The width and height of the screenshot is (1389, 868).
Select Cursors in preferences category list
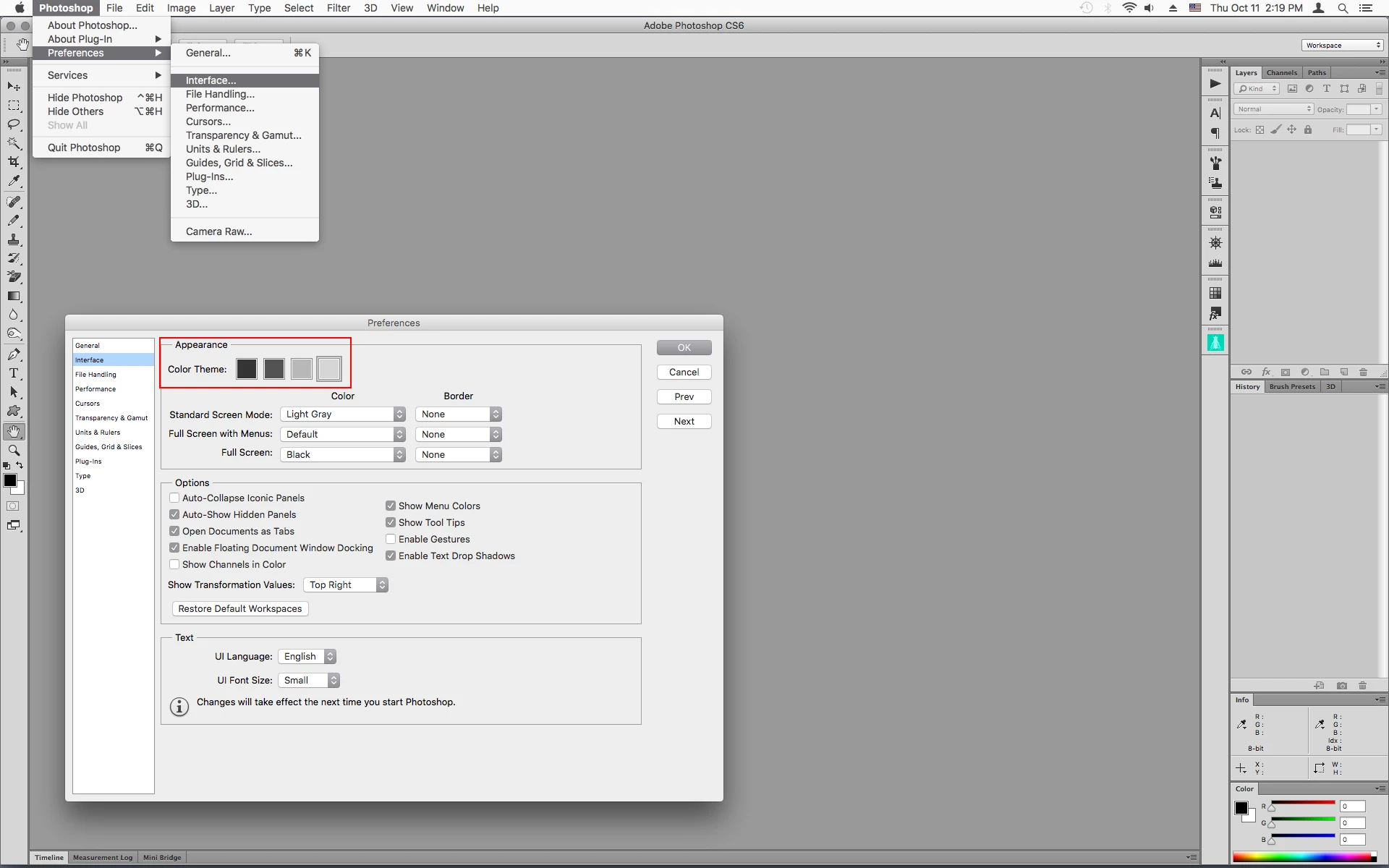point(88,404)
